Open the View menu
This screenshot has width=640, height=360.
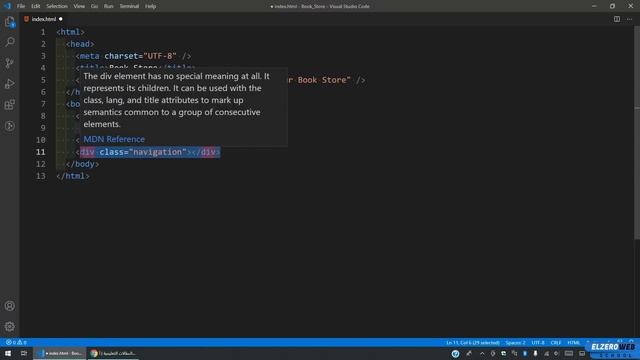(x=79, y=6)
